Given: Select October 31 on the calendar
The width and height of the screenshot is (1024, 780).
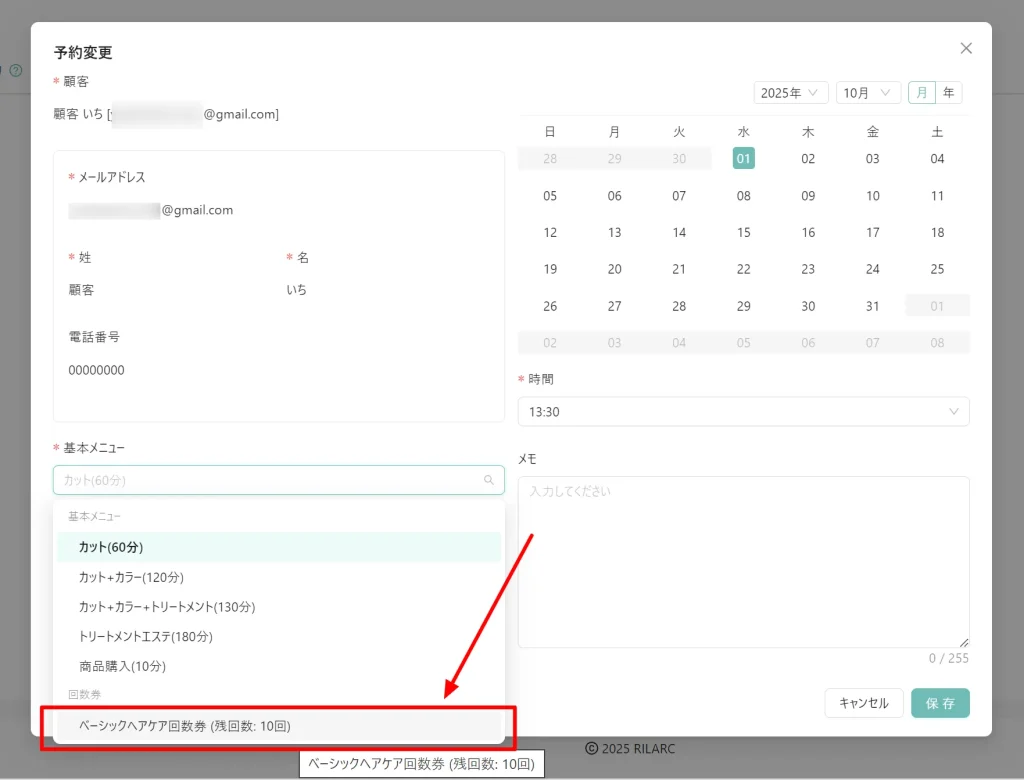Looking at the screenshot, I should 872,306.
